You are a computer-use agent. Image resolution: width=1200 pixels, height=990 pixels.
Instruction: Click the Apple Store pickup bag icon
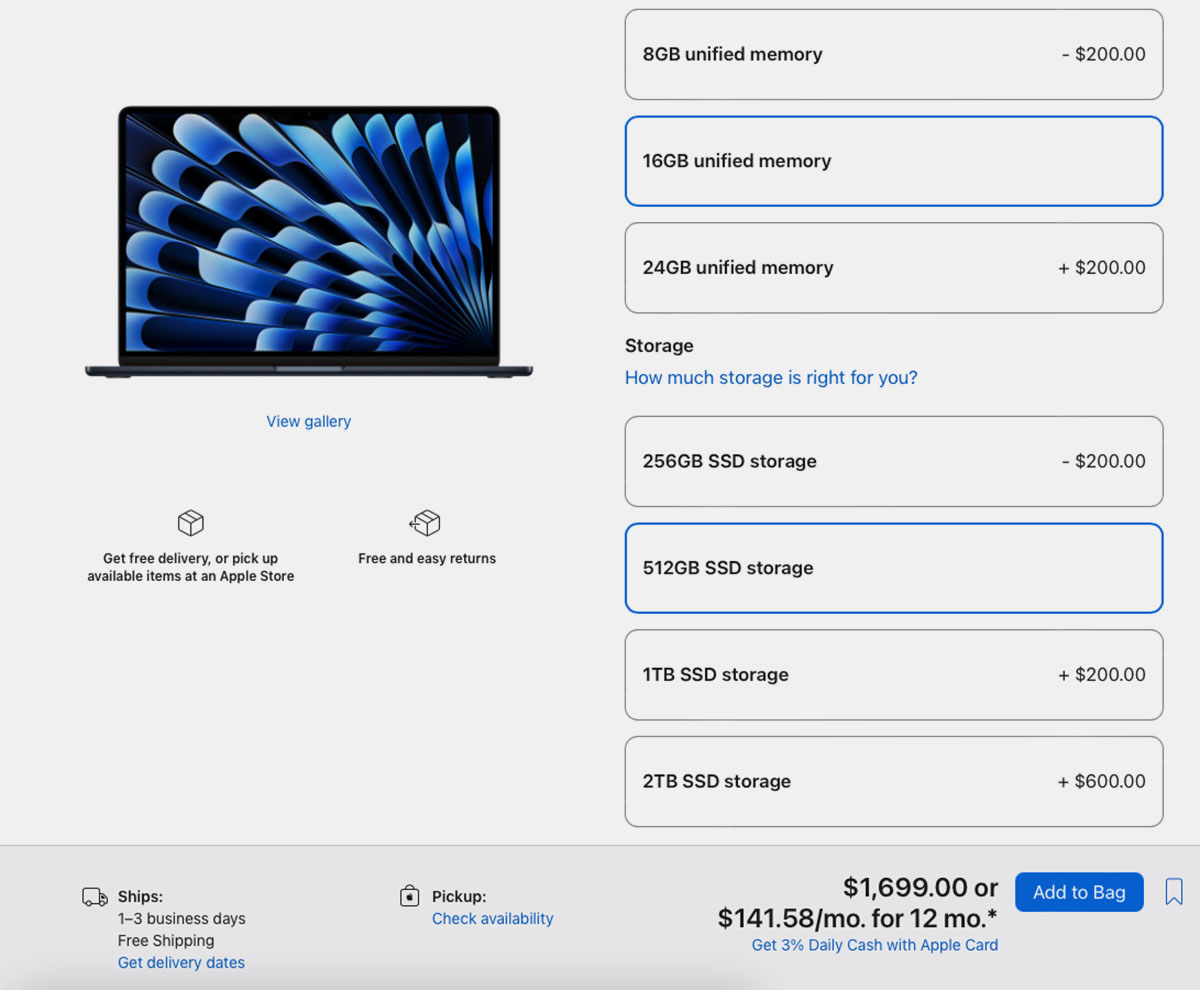point(409,896)
